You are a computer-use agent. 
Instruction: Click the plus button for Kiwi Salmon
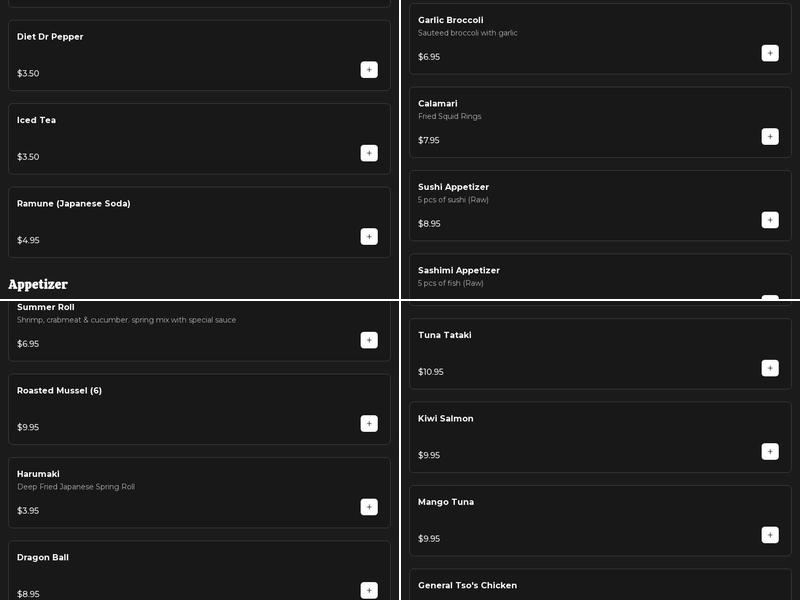coord(770,451)
